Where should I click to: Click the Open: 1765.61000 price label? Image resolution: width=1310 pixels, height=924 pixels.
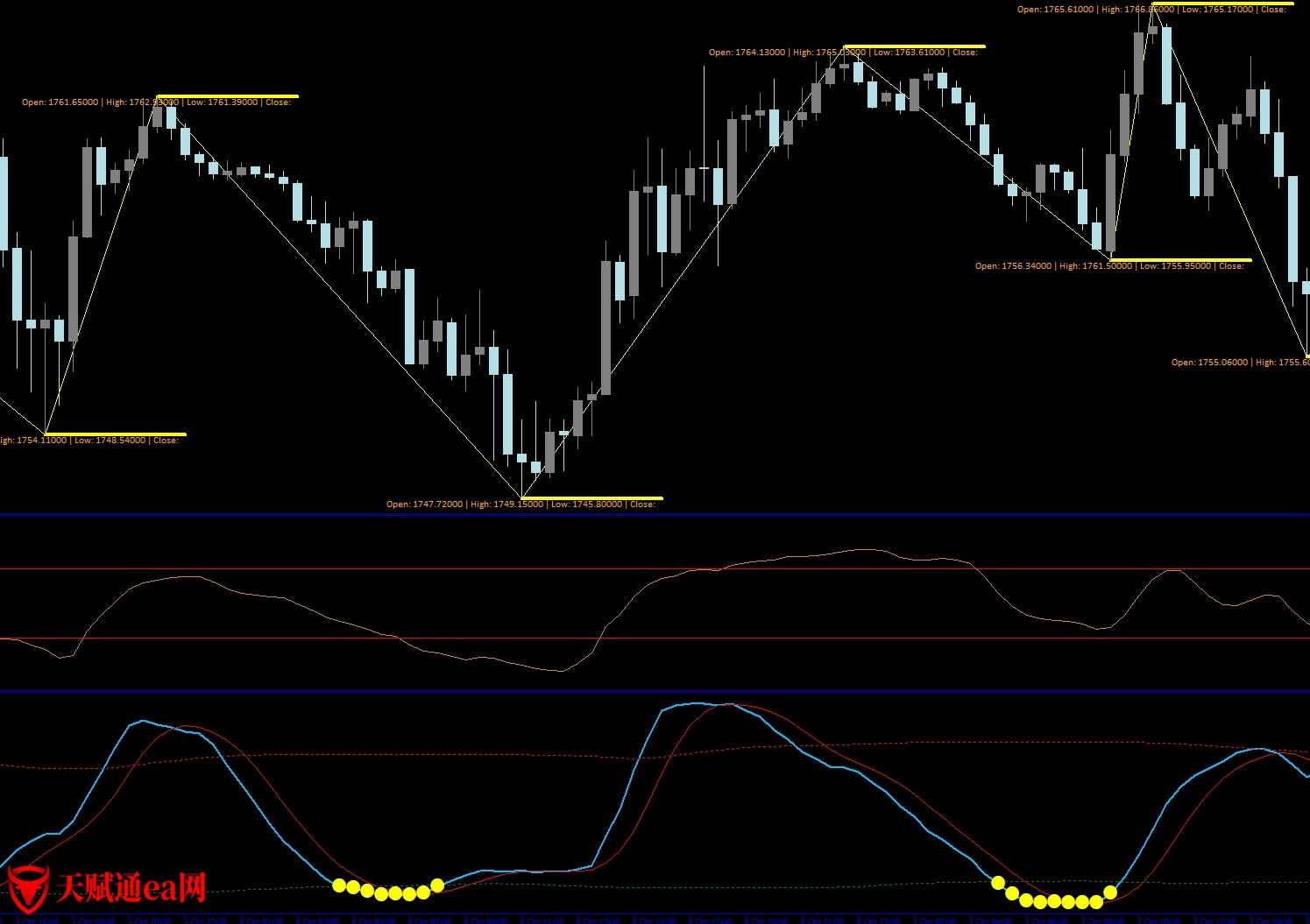[x=1056, y=10]
